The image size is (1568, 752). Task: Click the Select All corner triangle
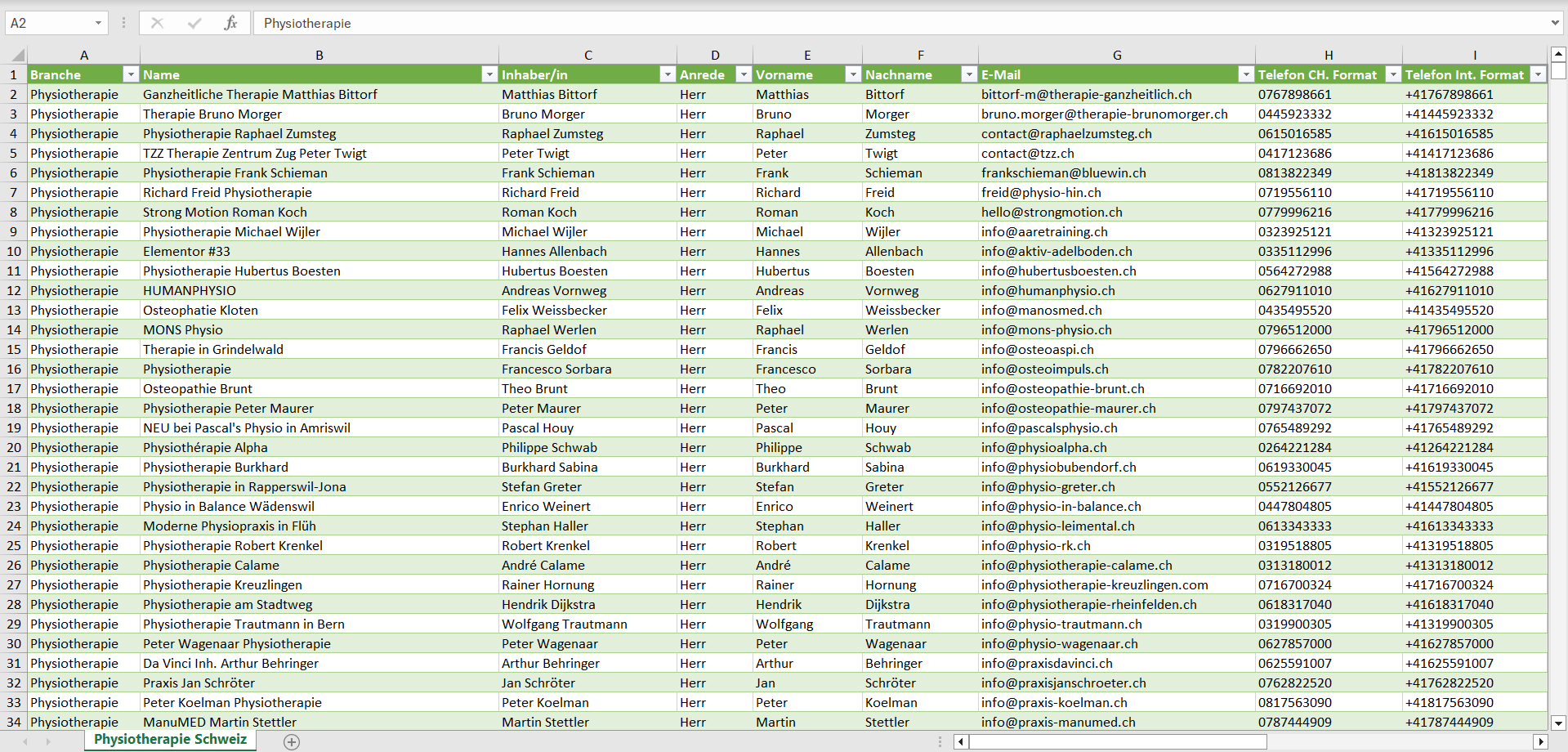pos(17,56)
